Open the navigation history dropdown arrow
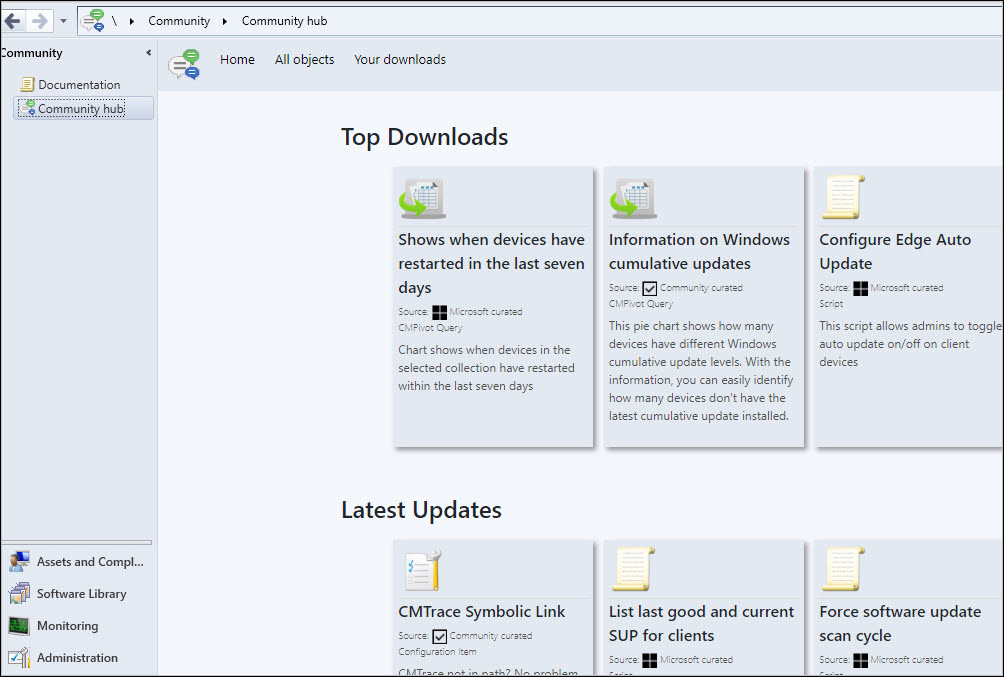 click(63, 21)
